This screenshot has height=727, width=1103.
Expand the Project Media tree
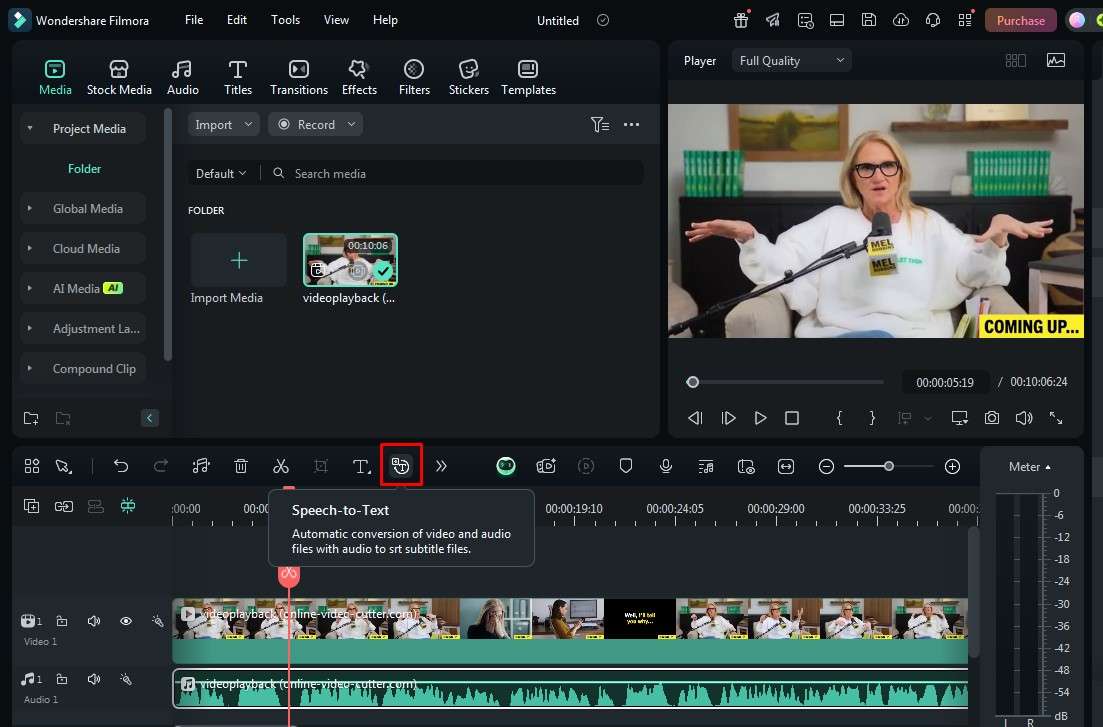[x=30, y=129]
